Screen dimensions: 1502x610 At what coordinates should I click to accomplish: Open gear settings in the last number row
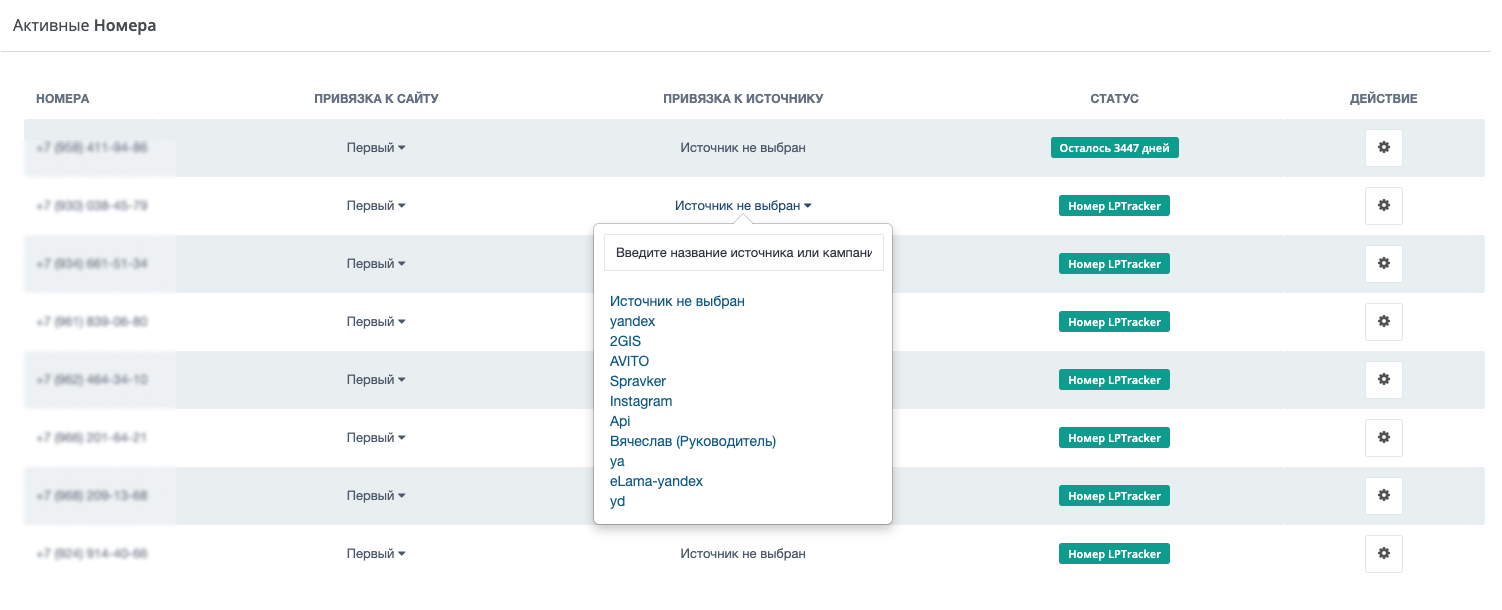point(1384,554)
